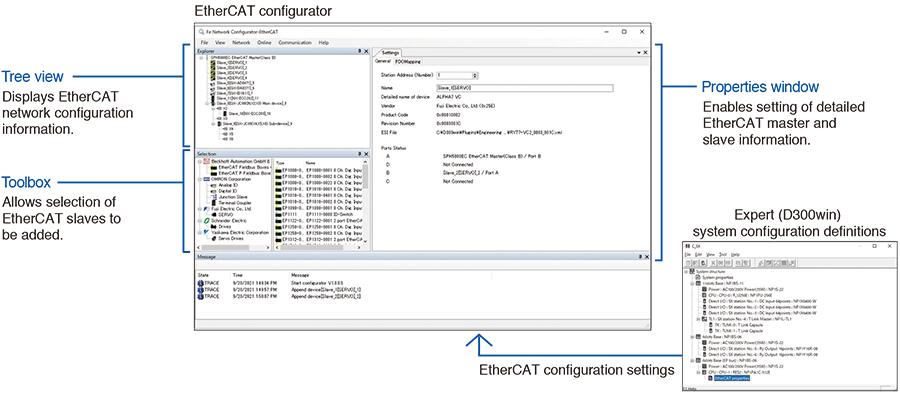Select System properties in C_SX tree
Viewport: 900px width, 396px height.
pos(716,277)
